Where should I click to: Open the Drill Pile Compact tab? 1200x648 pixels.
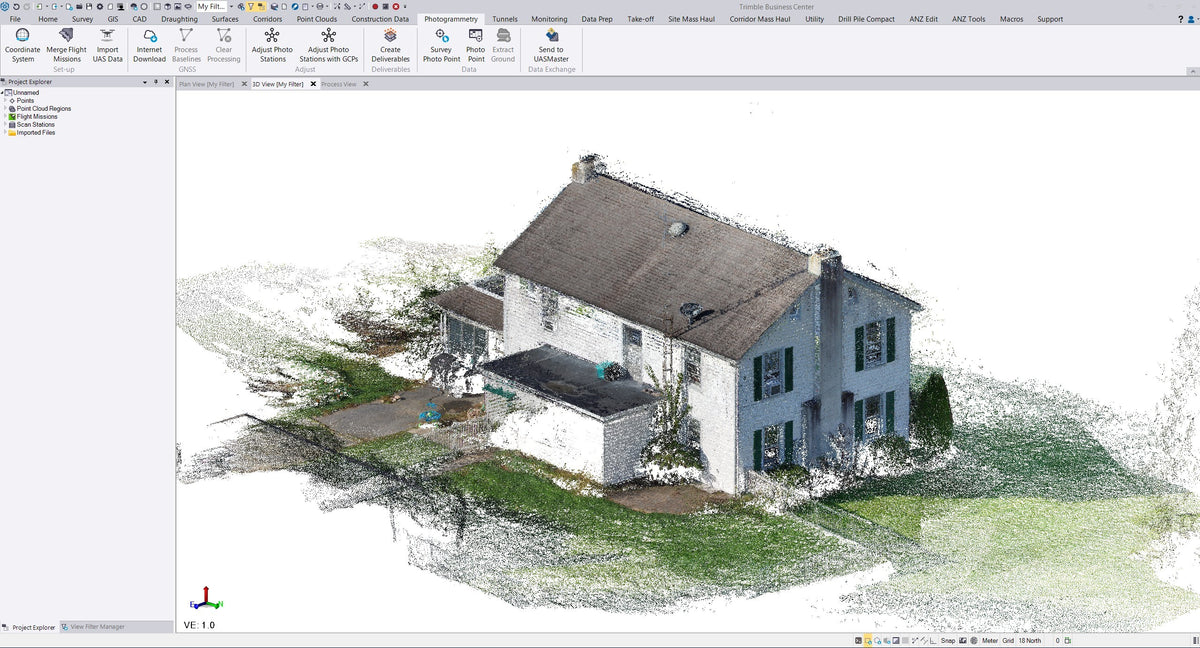[x=866, y=19]
